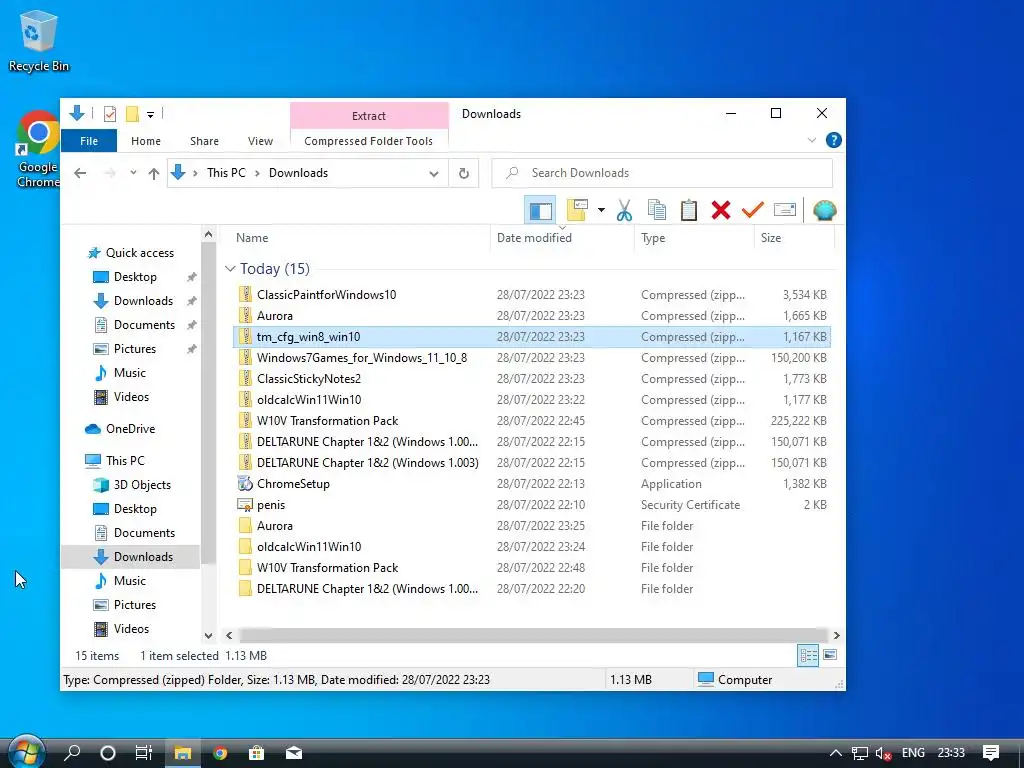
Task: Toggle the navigation pane toolbar icon
Action: tap(540, 210)
